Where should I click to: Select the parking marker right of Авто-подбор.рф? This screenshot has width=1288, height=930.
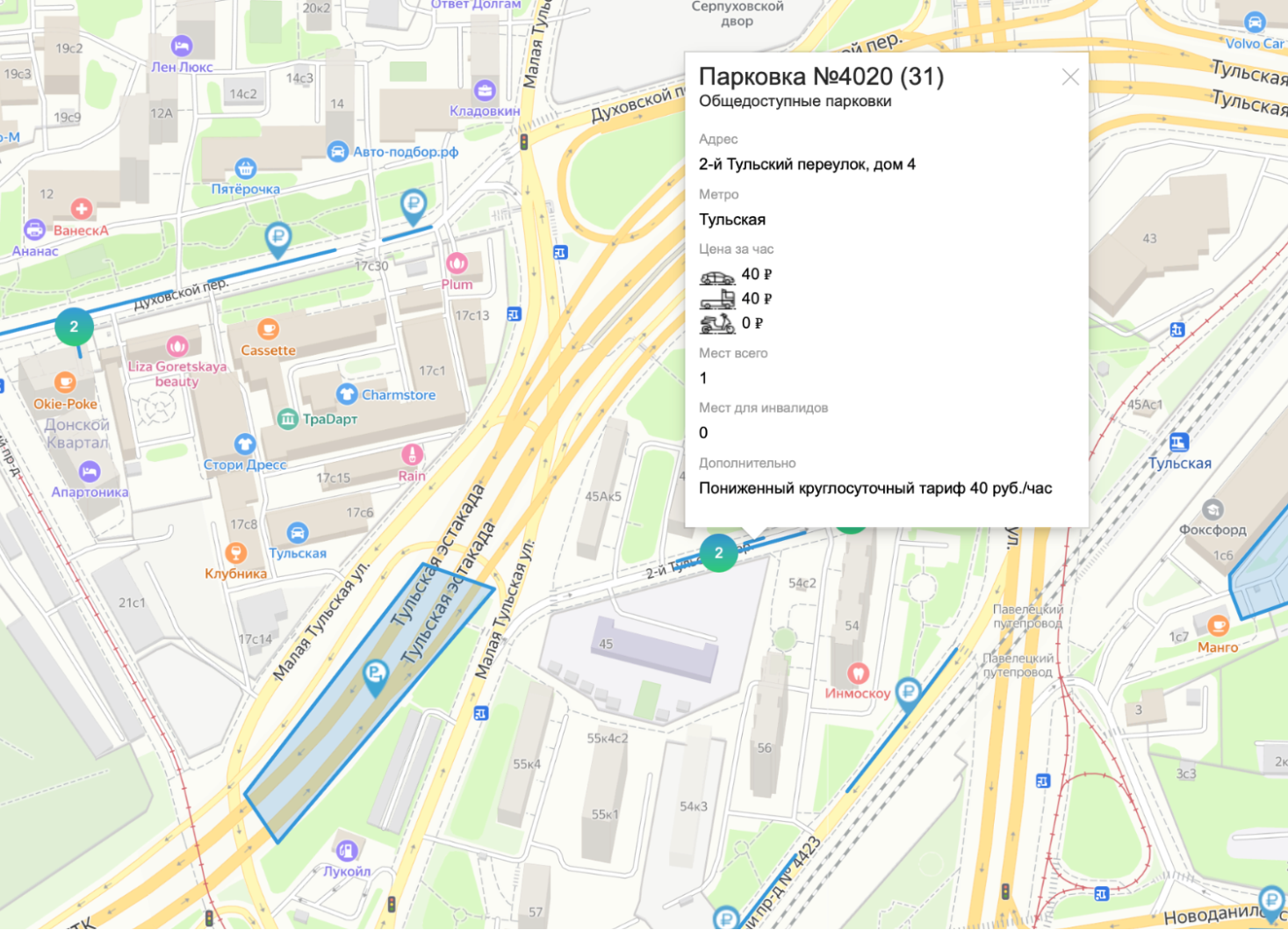pyautogui.click(x=414, y=208)
